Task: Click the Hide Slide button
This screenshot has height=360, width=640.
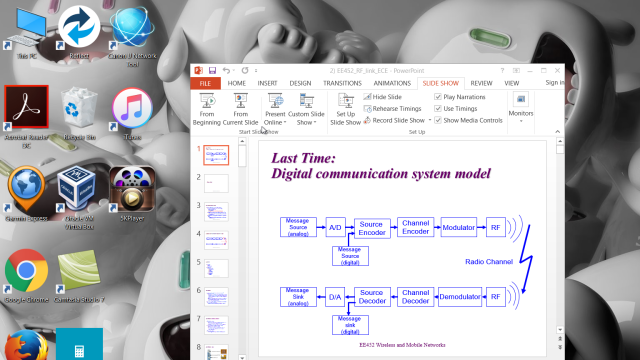Action: coord(383,97)
